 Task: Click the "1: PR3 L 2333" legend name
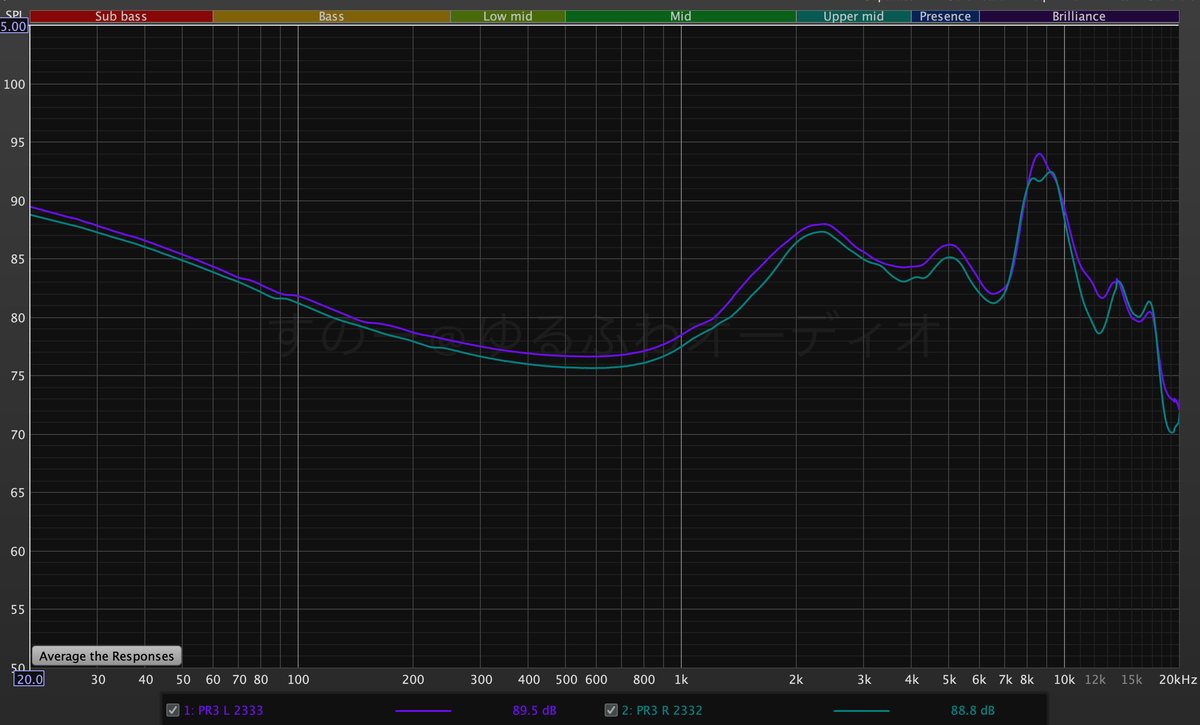point(226,710)
